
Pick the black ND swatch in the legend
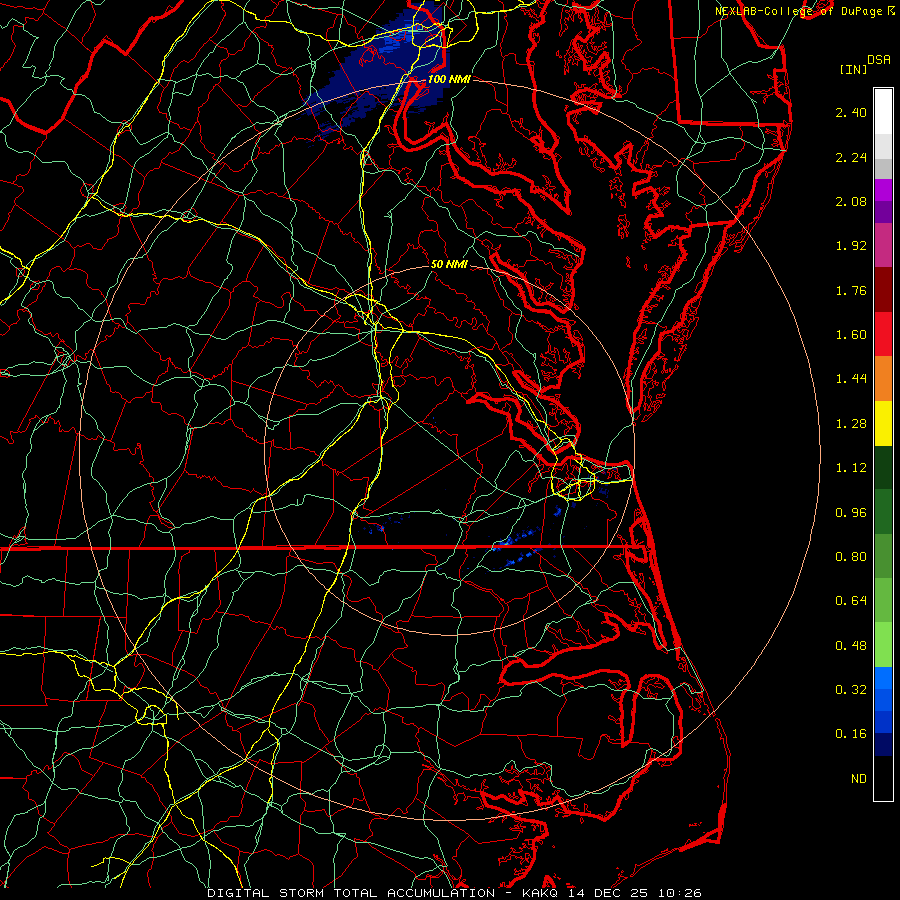click(x=883, y=778)
